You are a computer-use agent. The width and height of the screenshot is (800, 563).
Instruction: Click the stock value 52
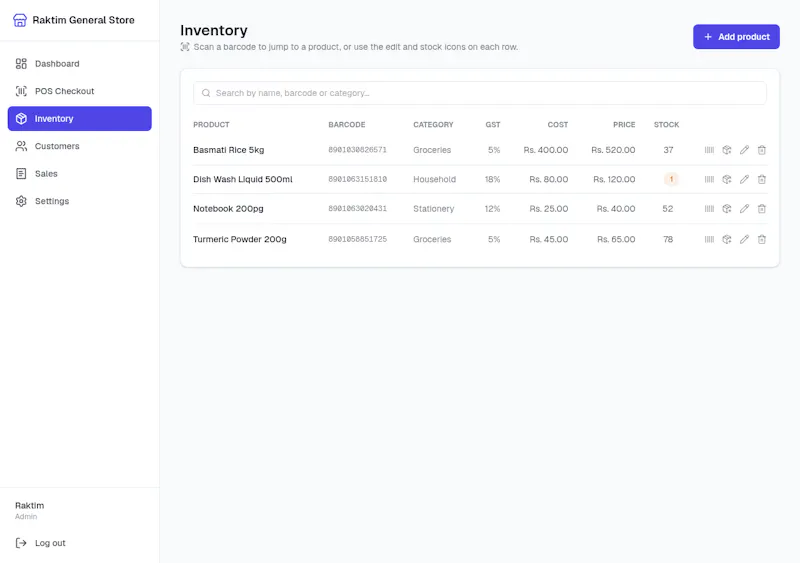[x=667, y=209]
